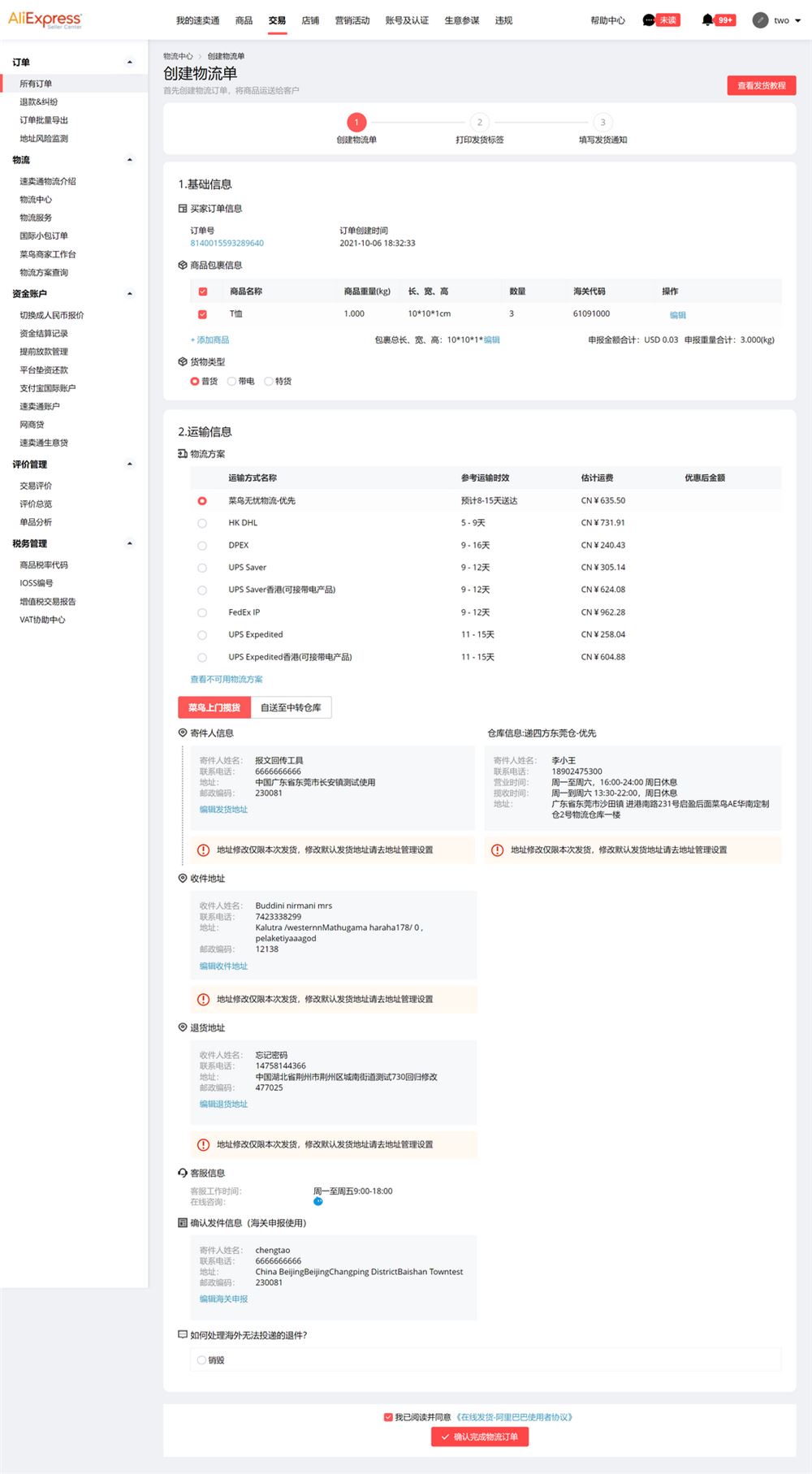This screenshot has width=812, height=1474.
Task: Switch to 自送至中转仓库 tab
Action: (x=291, y=707)
